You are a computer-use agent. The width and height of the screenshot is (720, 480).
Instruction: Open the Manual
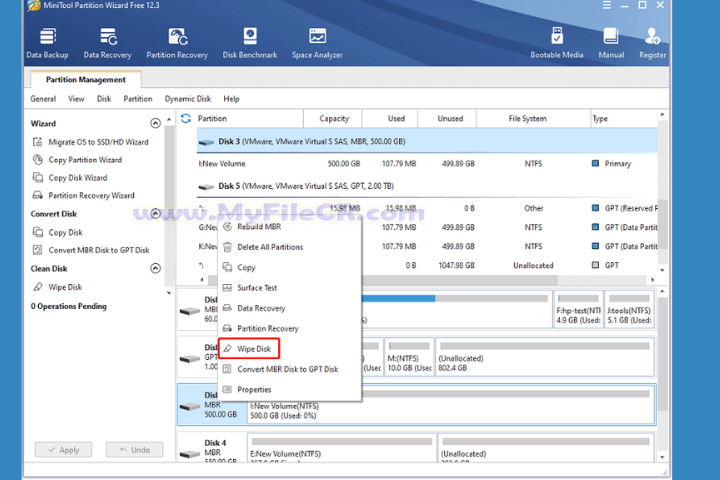click(611, 43)
